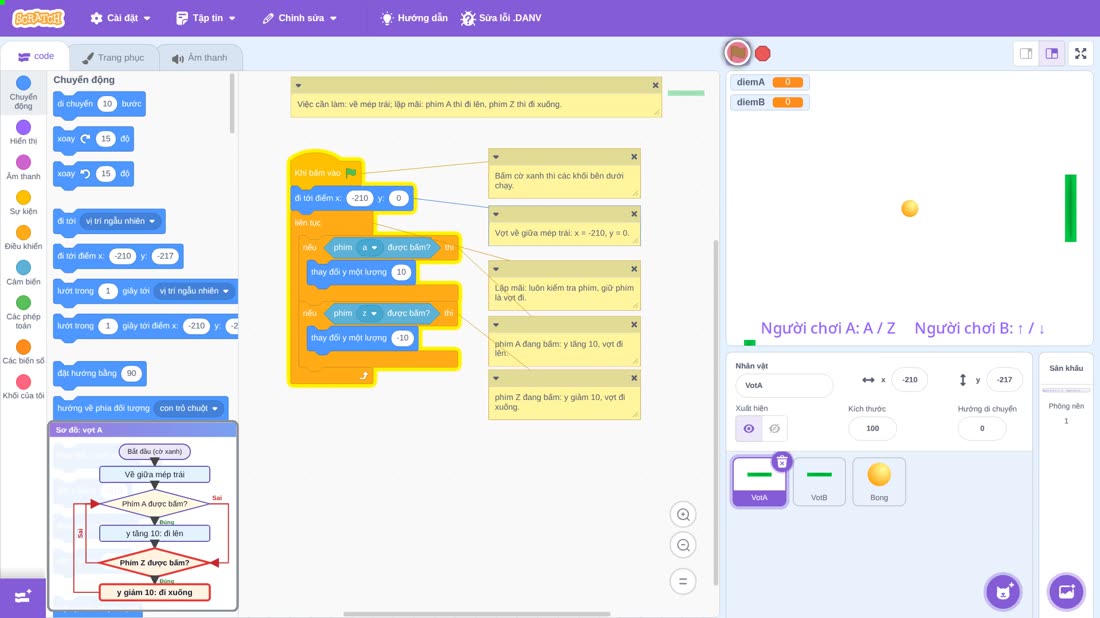Switch to the Trang phục tab

[113, 58]
